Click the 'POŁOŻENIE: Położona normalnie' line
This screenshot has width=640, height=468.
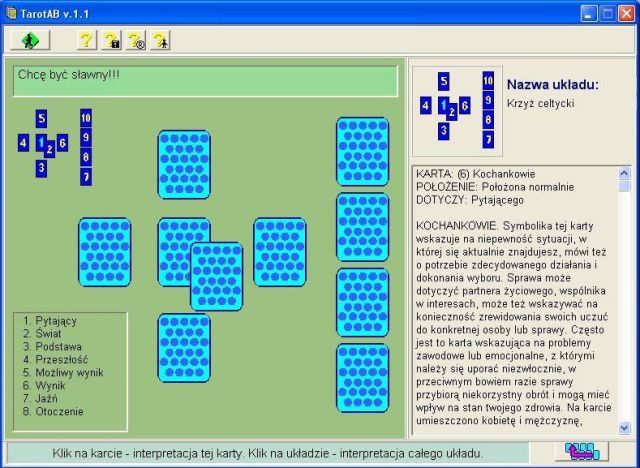pyautogui.click(x=495, y=187)
